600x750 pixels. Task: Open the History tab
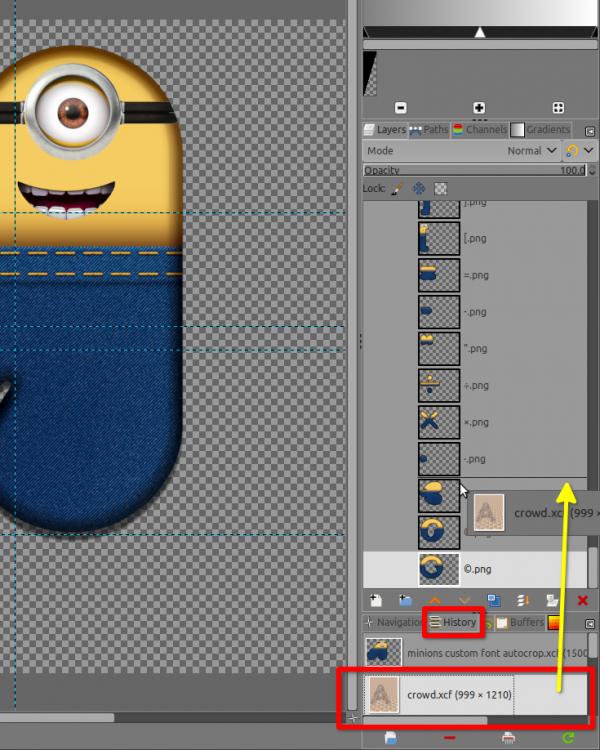tap(453, 622)
